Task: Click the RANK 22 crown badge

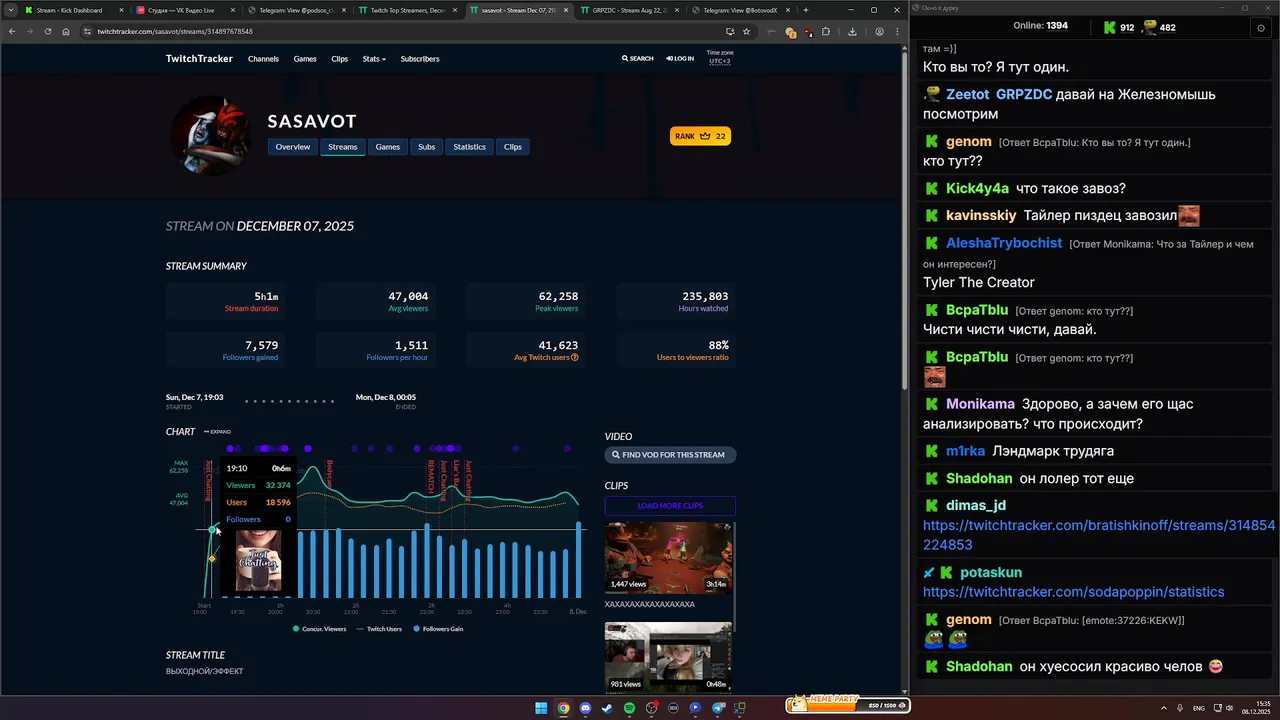Action: (700, 136)
